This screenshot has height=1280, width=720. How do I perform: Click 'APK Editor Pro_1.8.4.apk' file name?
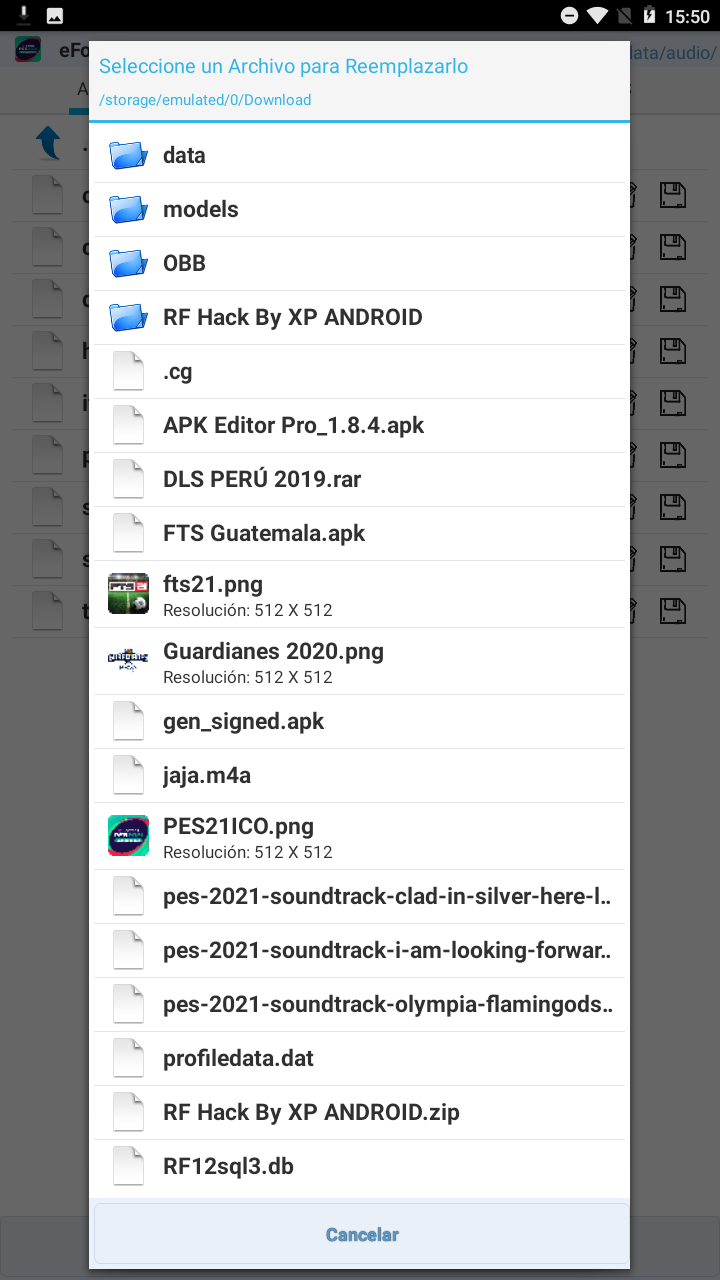294,426
